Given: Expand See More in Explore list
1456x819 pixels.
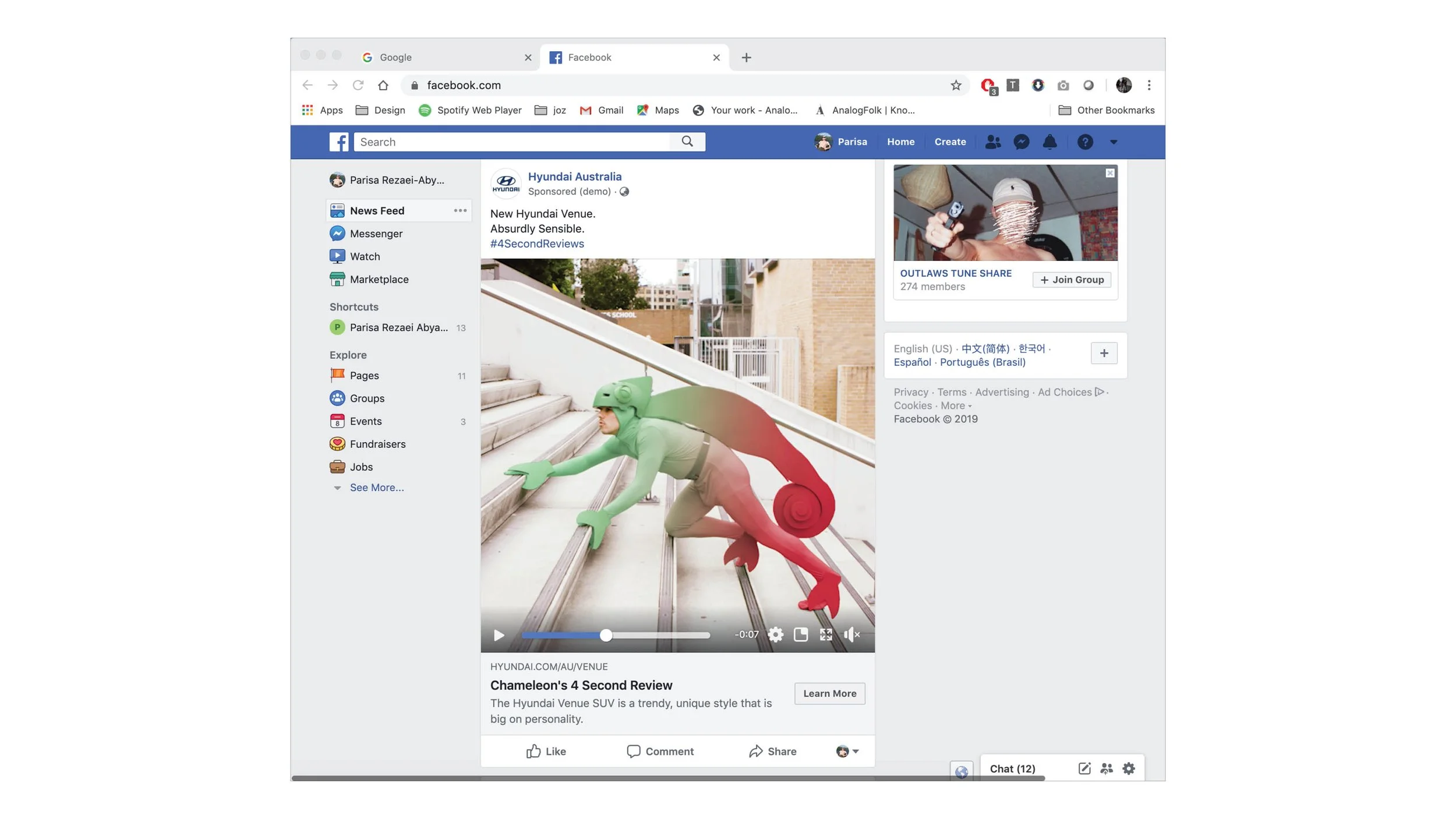Looking at the screenshot, I should click(x=376, y=488).
